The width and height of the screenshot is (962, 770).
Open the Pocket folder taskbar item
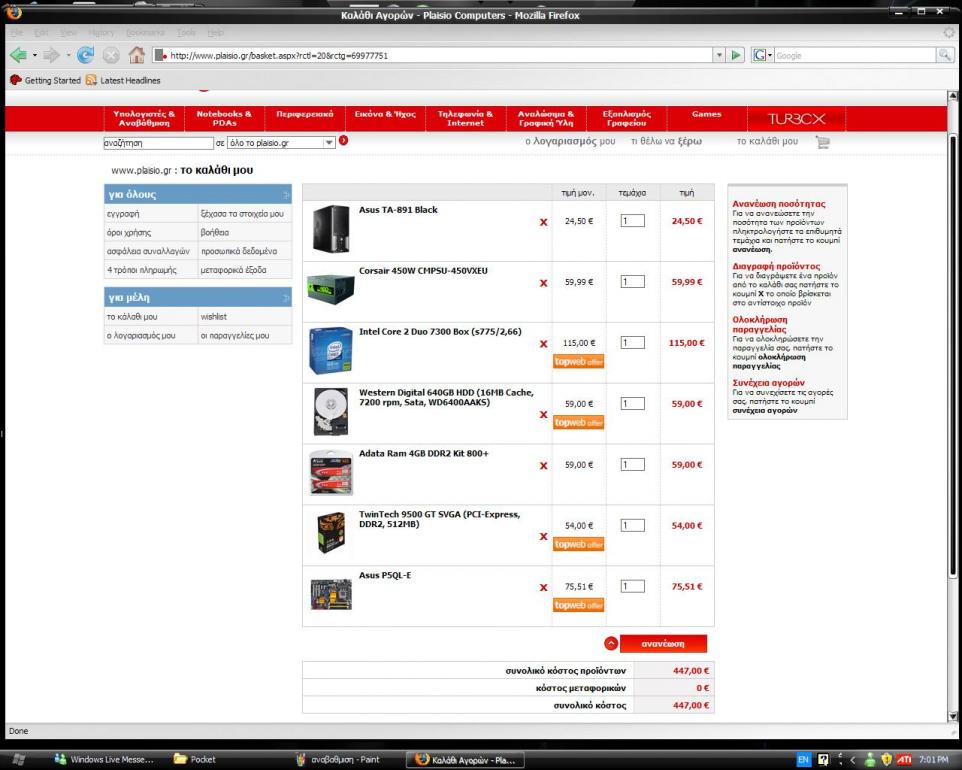tap(194, 760)
